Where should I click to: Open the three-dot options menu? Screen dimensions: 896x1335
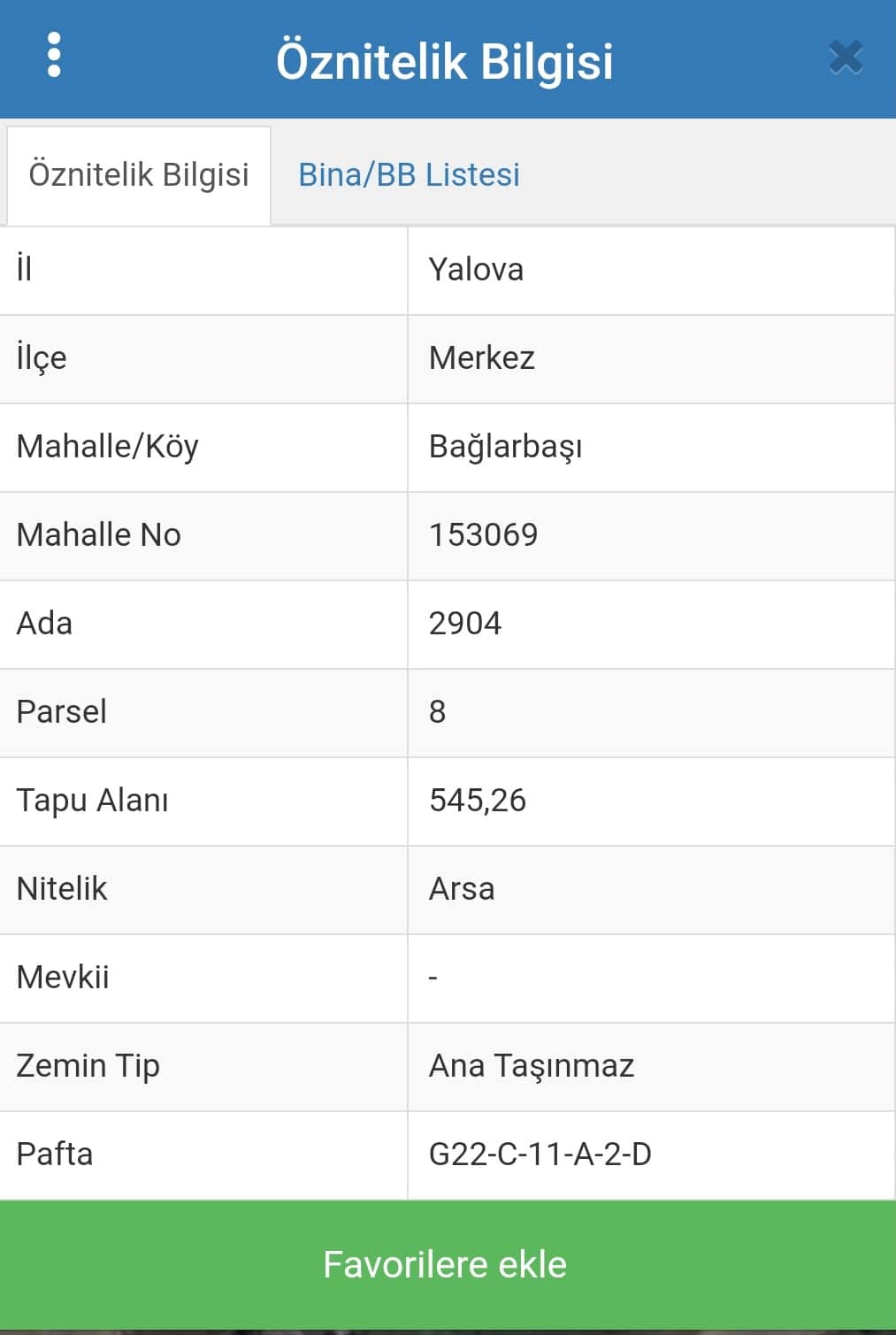pos(54,56)
